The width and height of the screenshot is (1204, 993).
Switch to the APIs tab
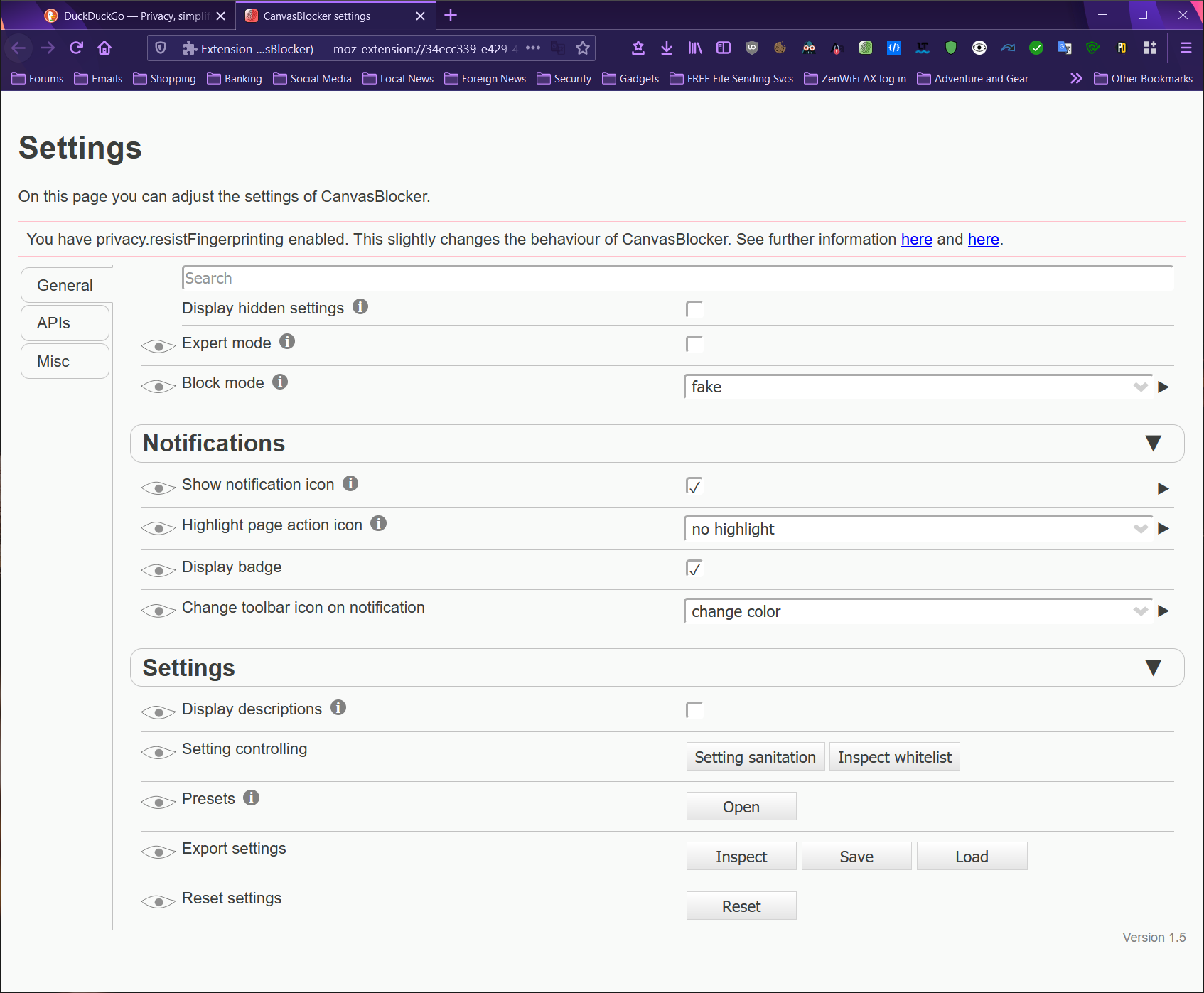pyautogui.click(x=65, y=323)
